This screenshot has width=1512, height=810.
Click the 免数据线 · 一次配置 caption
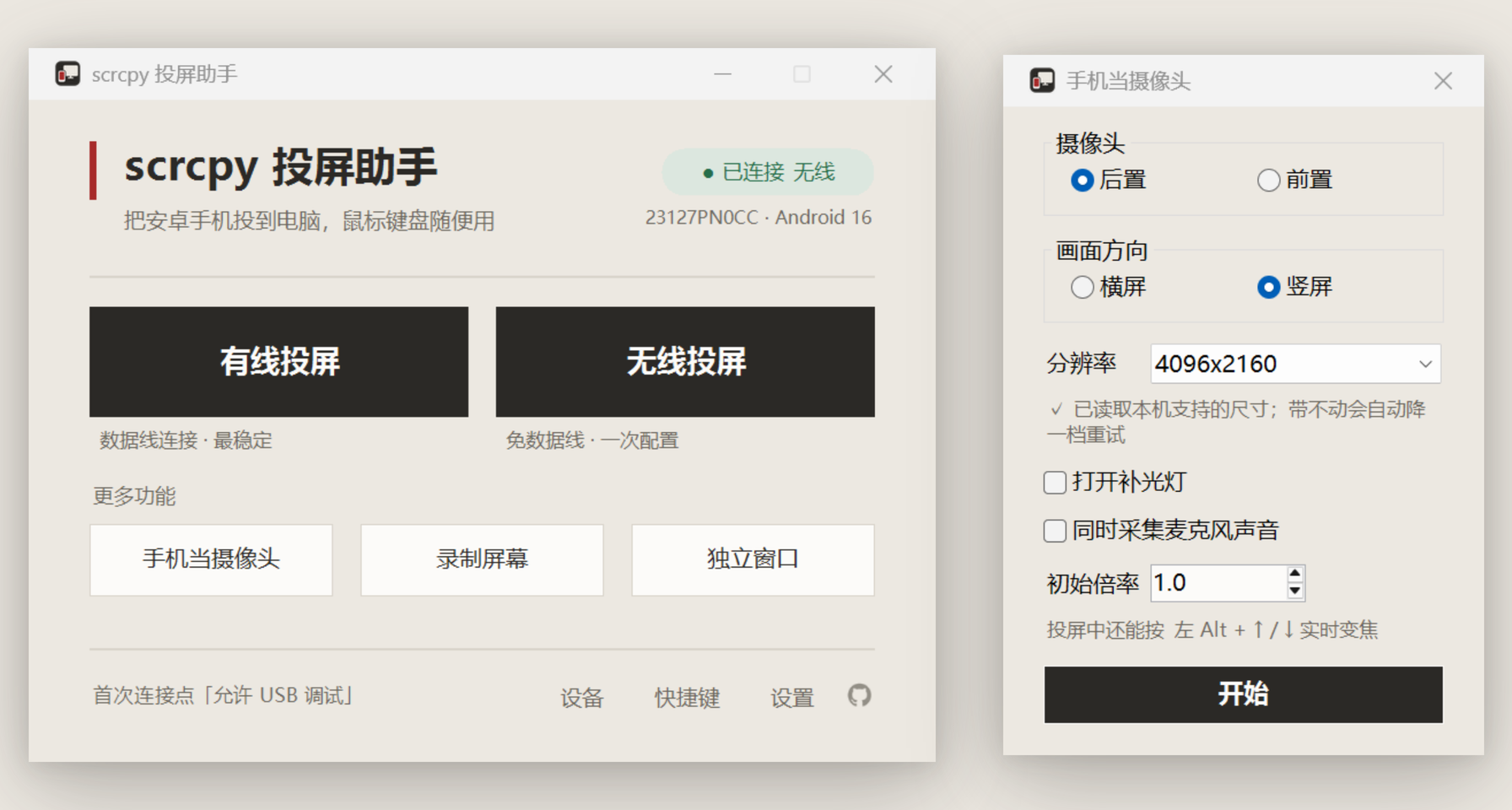(x=592, y=440)
